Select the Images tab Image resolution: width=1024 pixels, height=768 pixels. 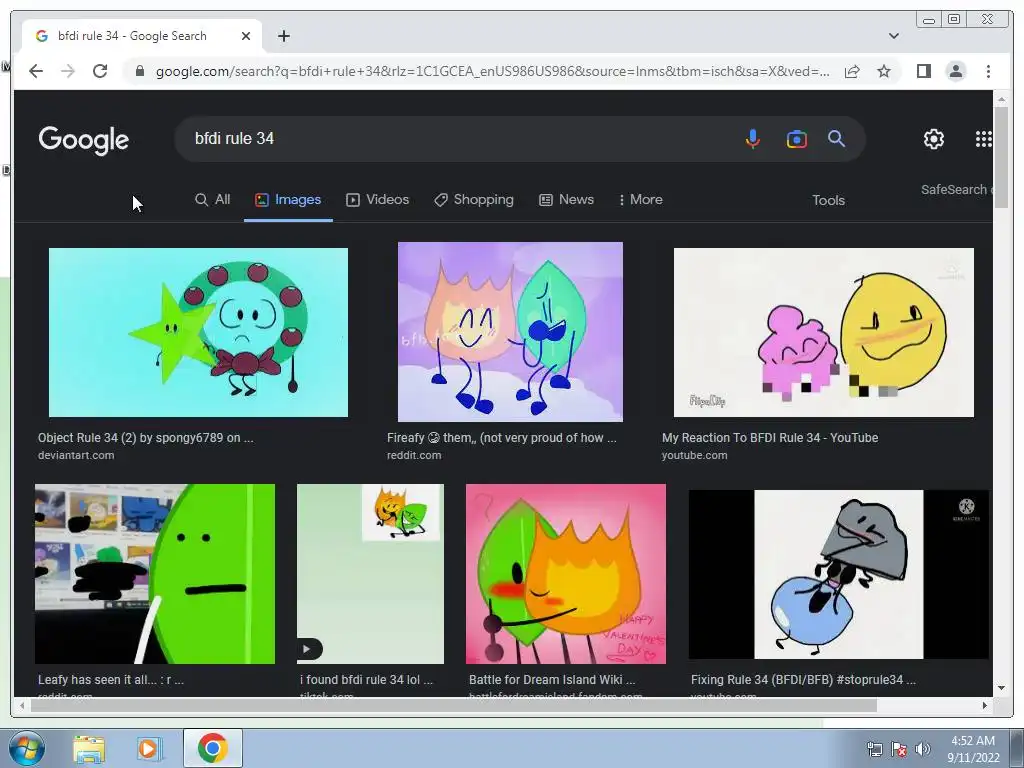[x=288, y=200]
